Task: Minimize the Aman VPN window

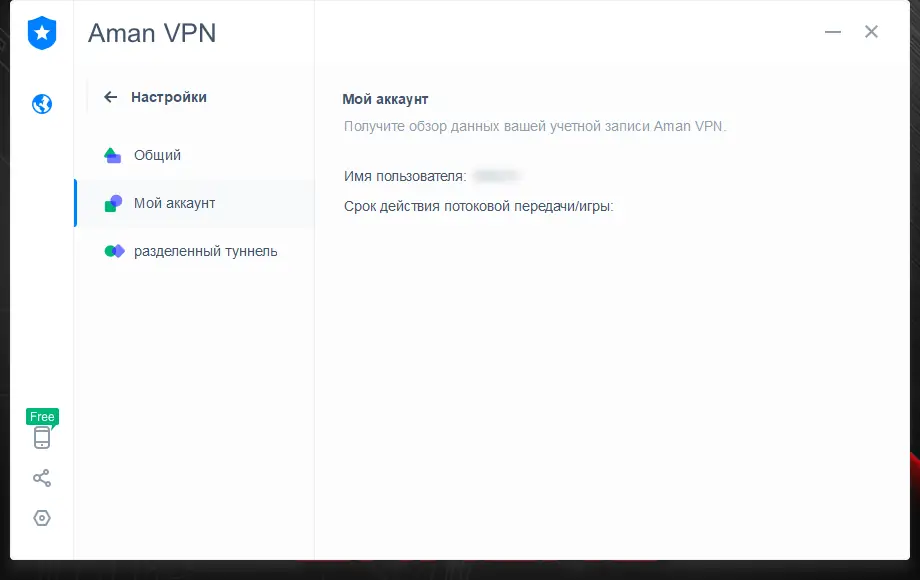Action: tap(832, 31)
